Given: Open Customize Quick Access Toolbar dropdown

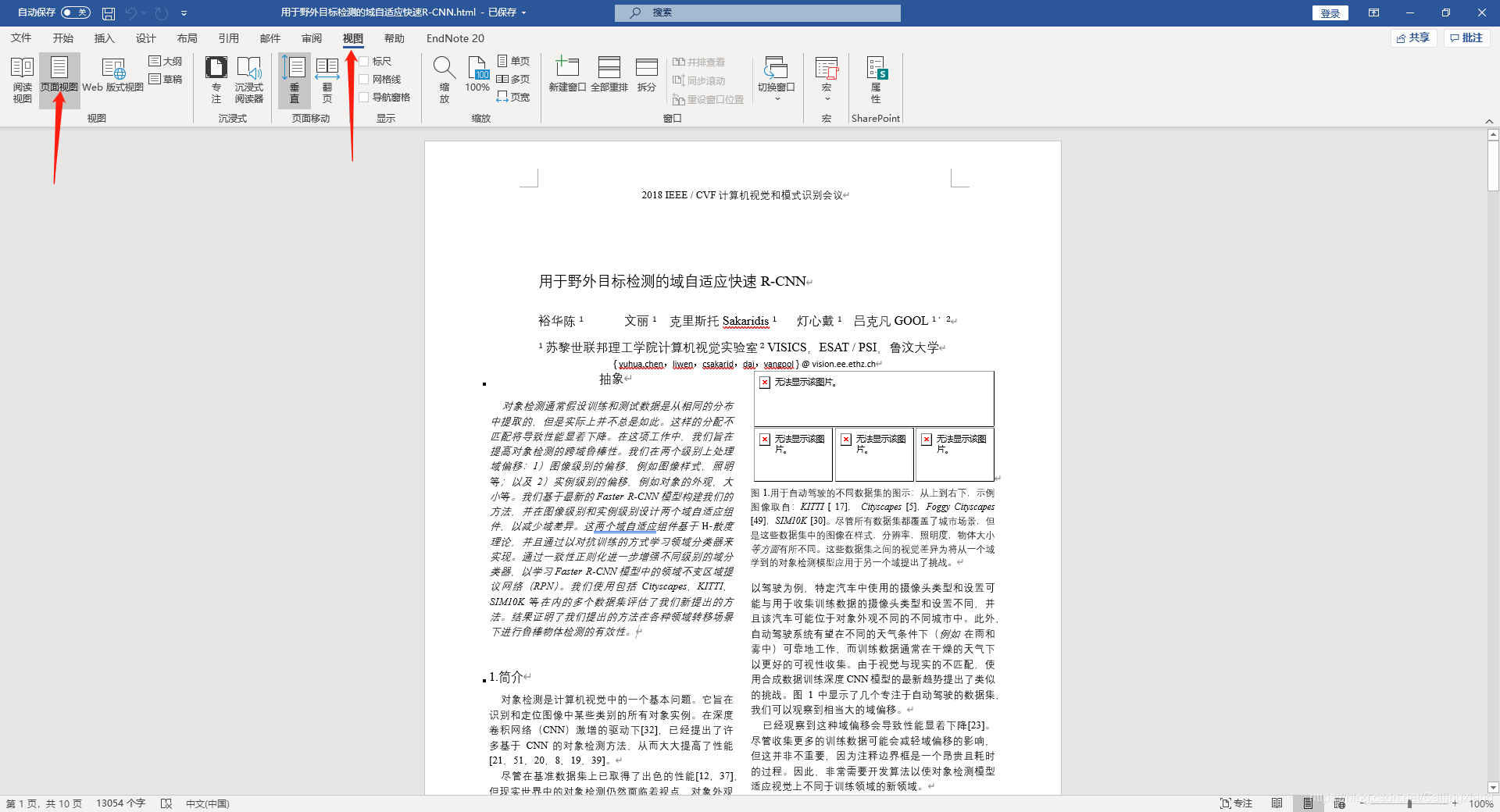Looking at the screenshot, I should pyautogui.click(x=184, y=13).
